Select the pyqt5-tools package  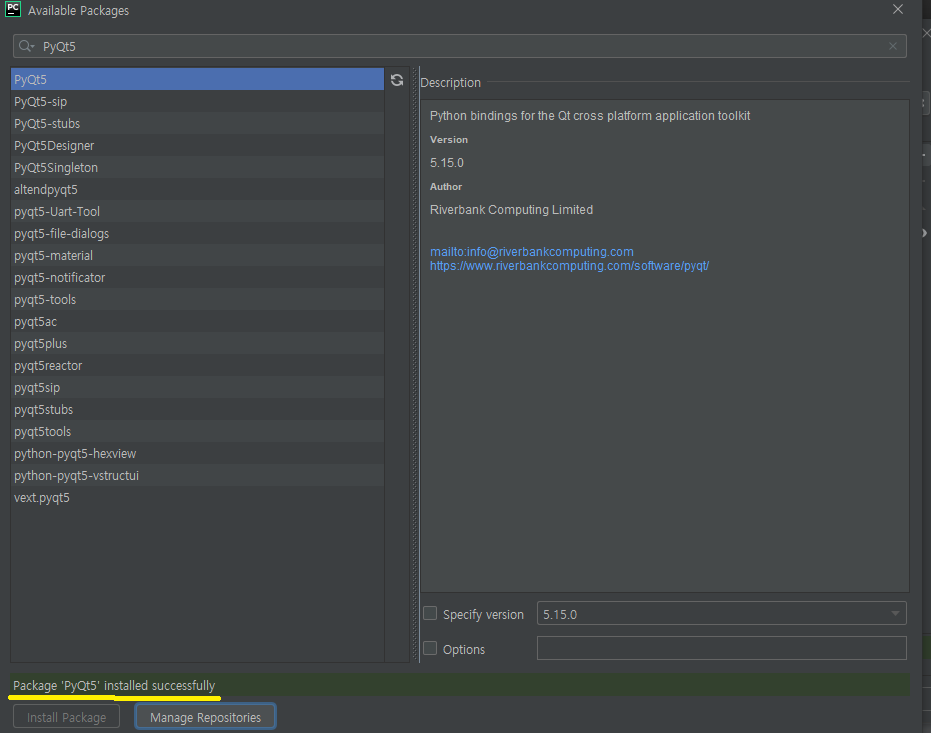[x=197, y=299]
